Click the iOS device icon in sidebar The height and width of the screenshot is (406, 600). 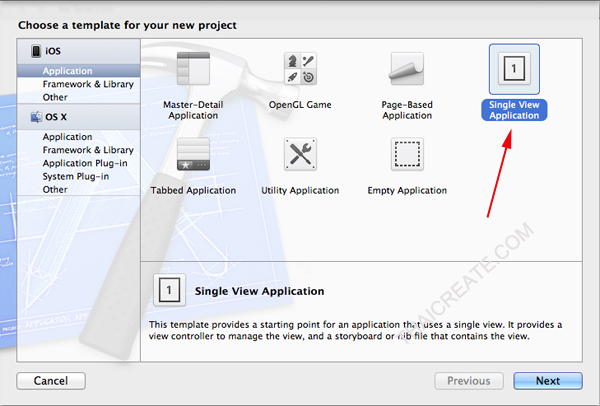36,51
